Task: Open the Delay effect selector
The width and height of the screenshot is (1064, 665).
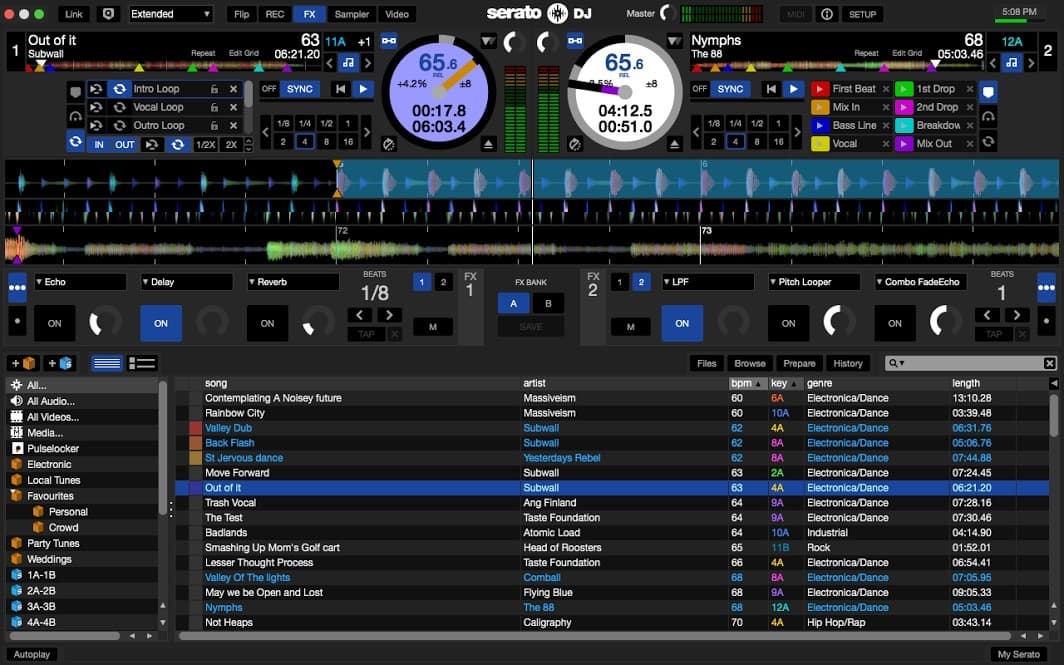Action: click(186, 281)
